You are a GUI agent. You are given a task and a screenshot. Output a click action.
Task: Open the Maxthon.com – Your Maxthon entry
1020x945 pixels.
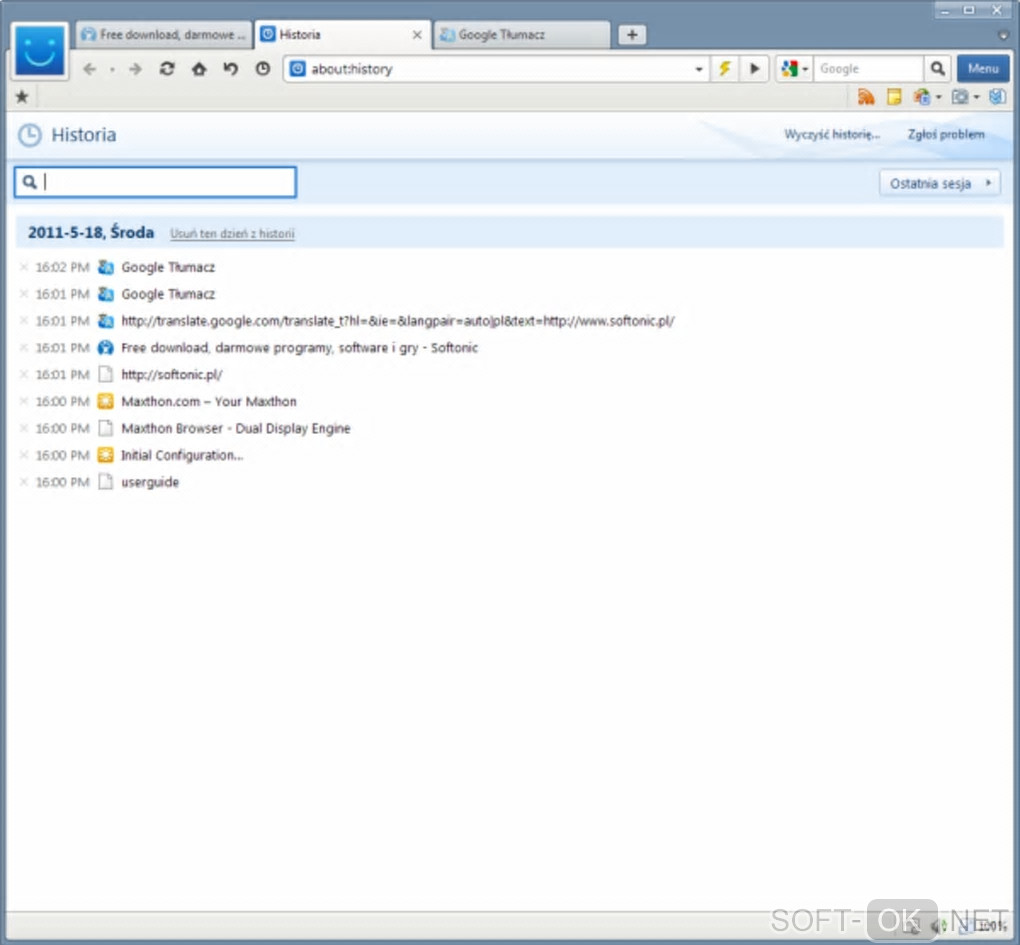(x=209, y=401)
